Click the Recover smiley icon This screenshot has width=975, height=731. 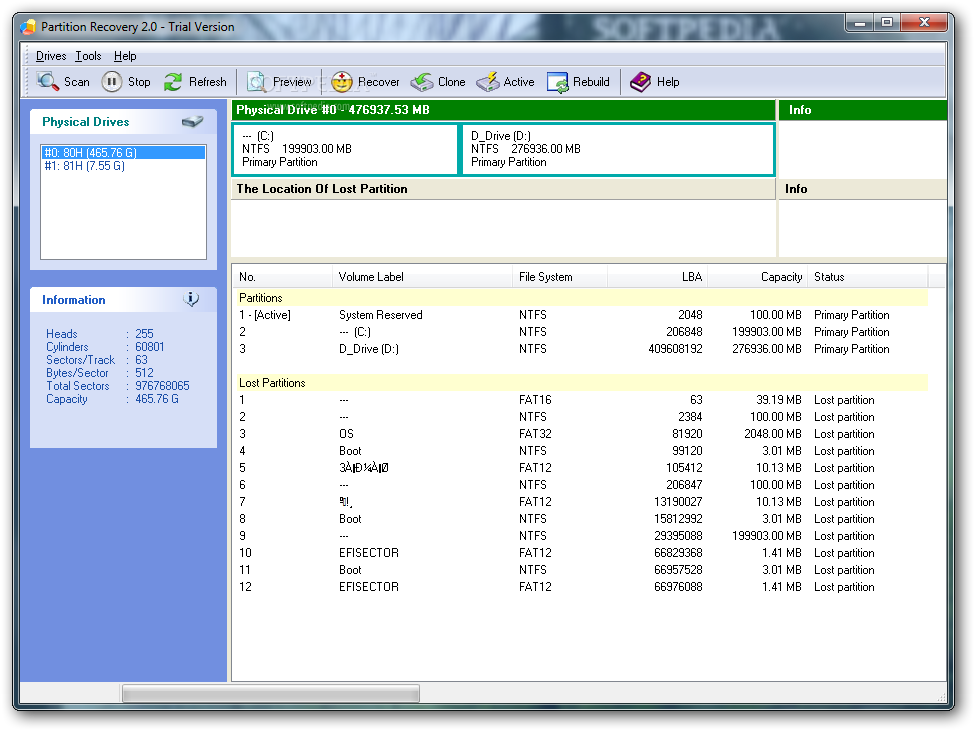coord(342,81)
